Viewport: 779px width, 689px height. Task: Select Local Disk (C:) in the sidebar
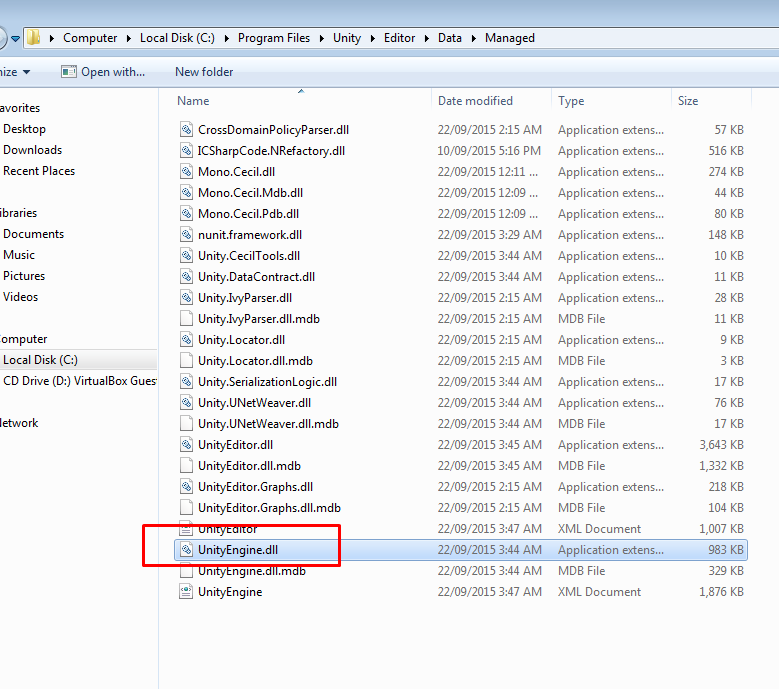(x=40, y=360)
